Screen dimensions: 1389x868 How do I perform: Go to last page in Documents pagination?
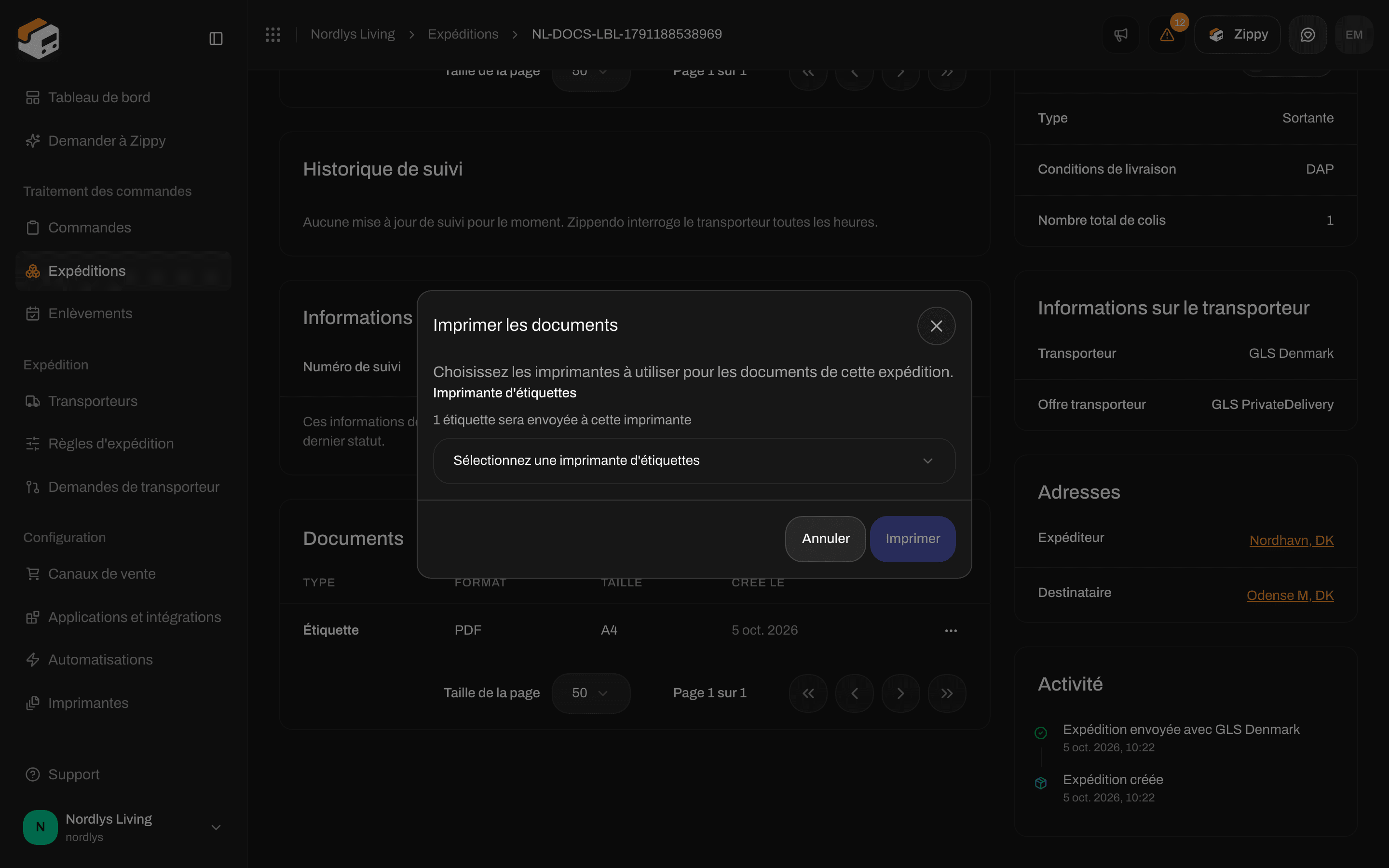click(x=946, y=693)
